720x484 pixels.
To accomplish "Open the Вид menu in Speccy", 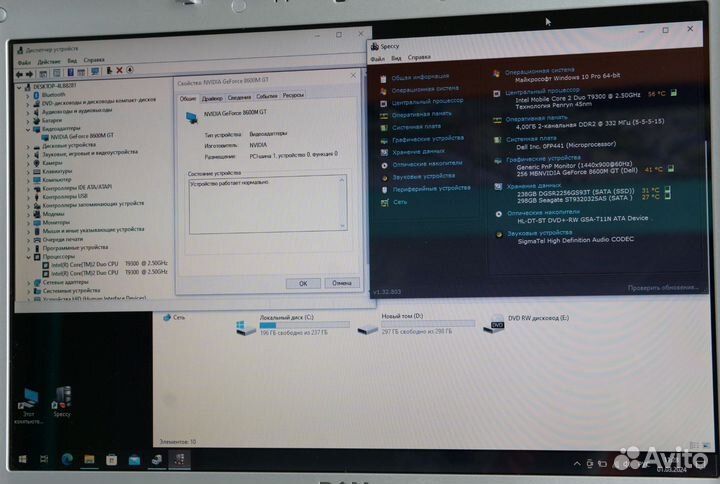I will [x=396, y=58].
